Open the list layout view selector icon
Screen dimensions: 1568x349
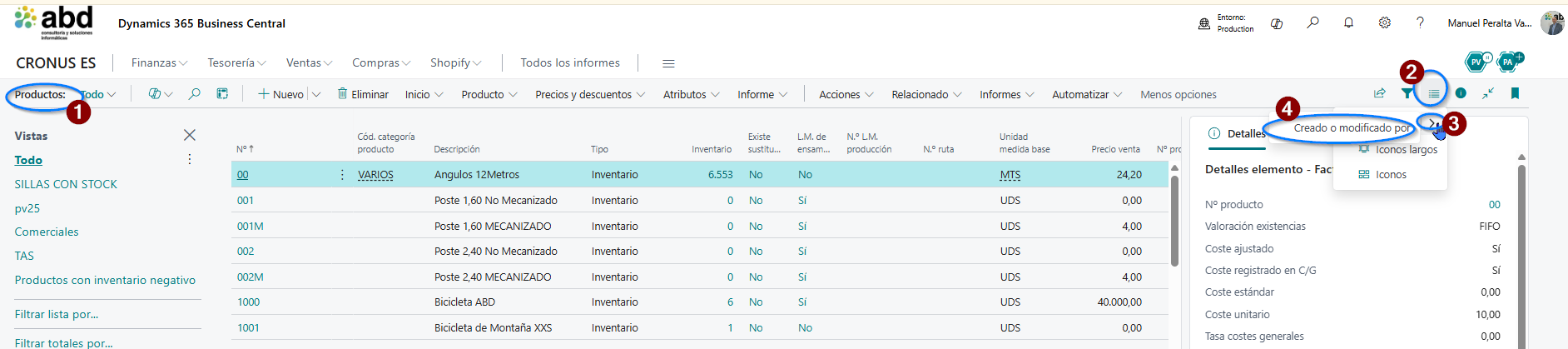[x=1433, y=93]
